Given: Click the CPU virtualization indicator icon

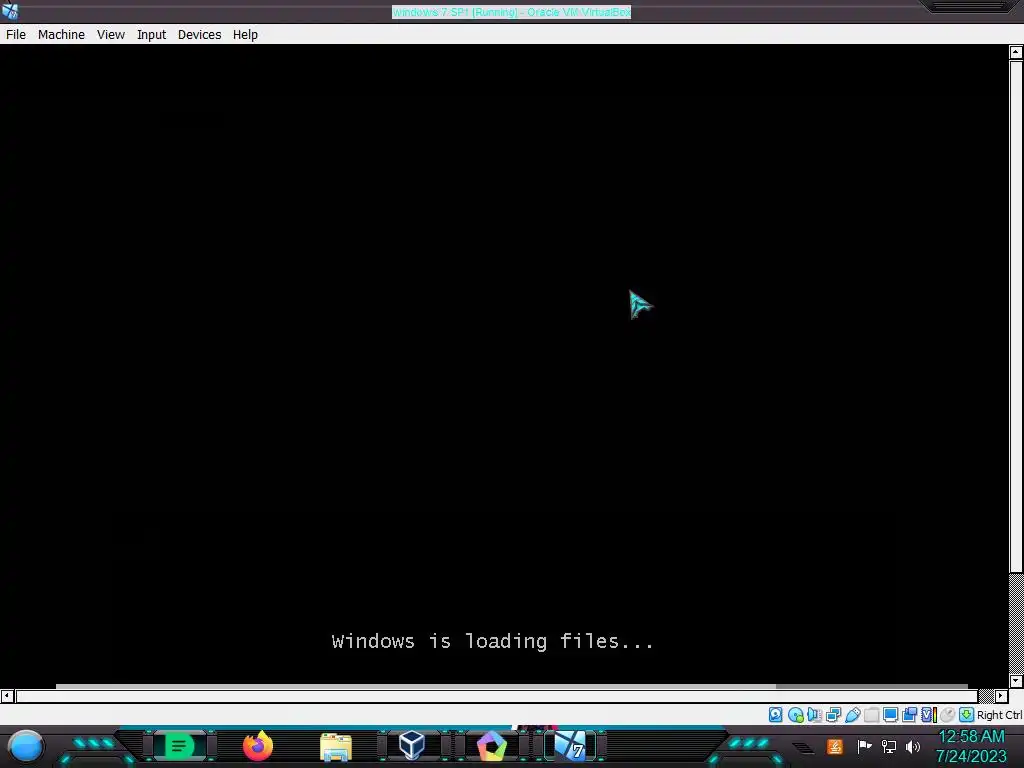Looking at the screenshot, I should (x=929, y=714).
